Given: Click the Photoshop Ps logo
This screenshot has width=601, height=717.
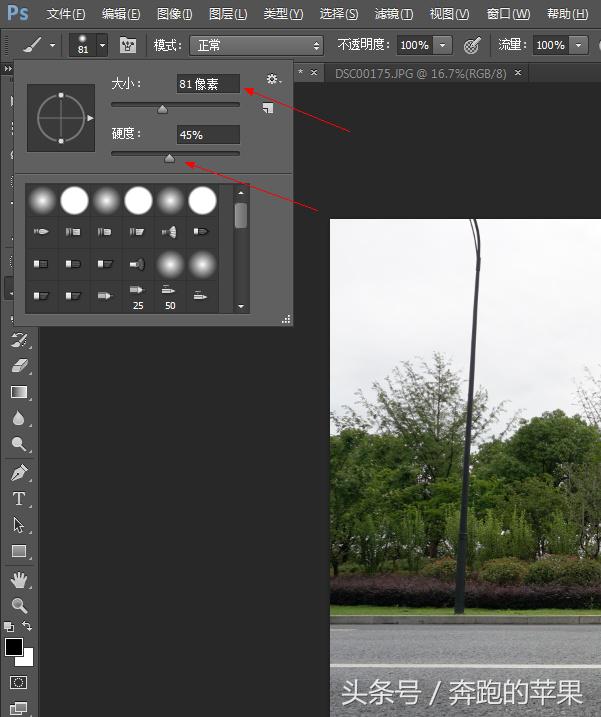Looking at the screenshot, I should pos(17,13).
